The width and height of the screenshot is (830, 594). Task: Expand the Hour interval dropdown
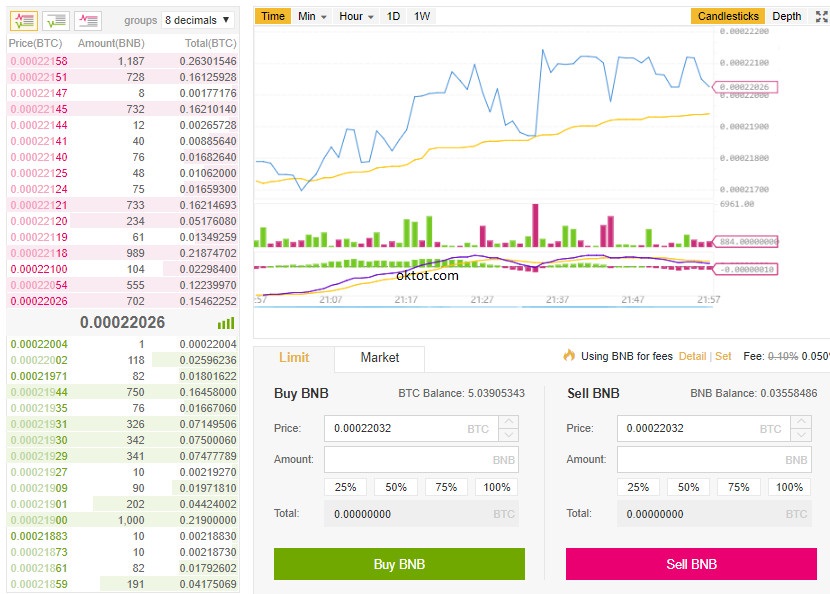coord(356,16)
